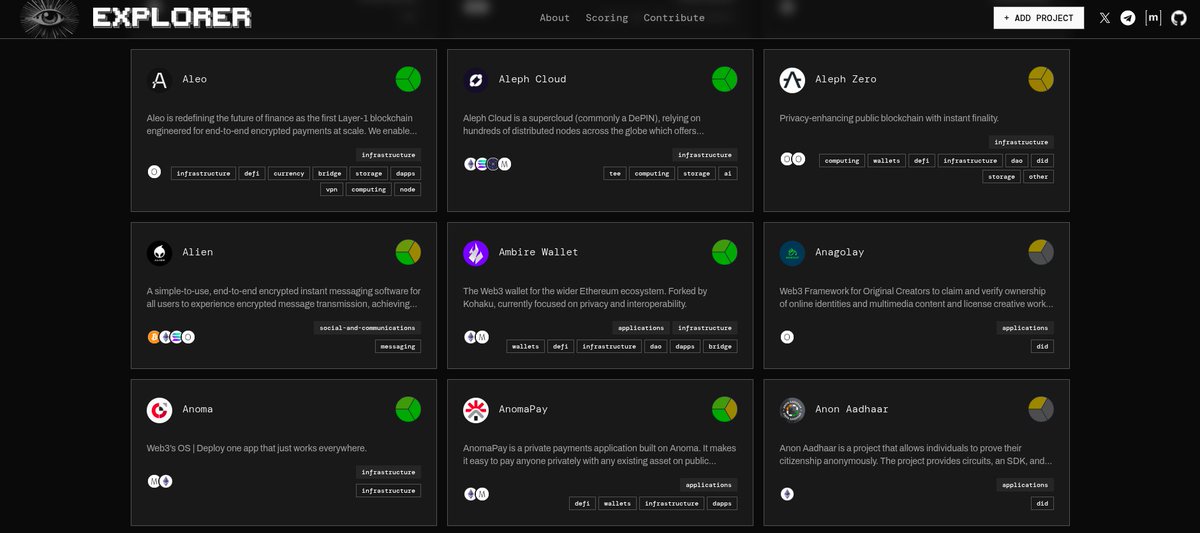Open the X (Twitter) profile icon
This screenshot has height=533, width=1200.
tap(1105, 18)
